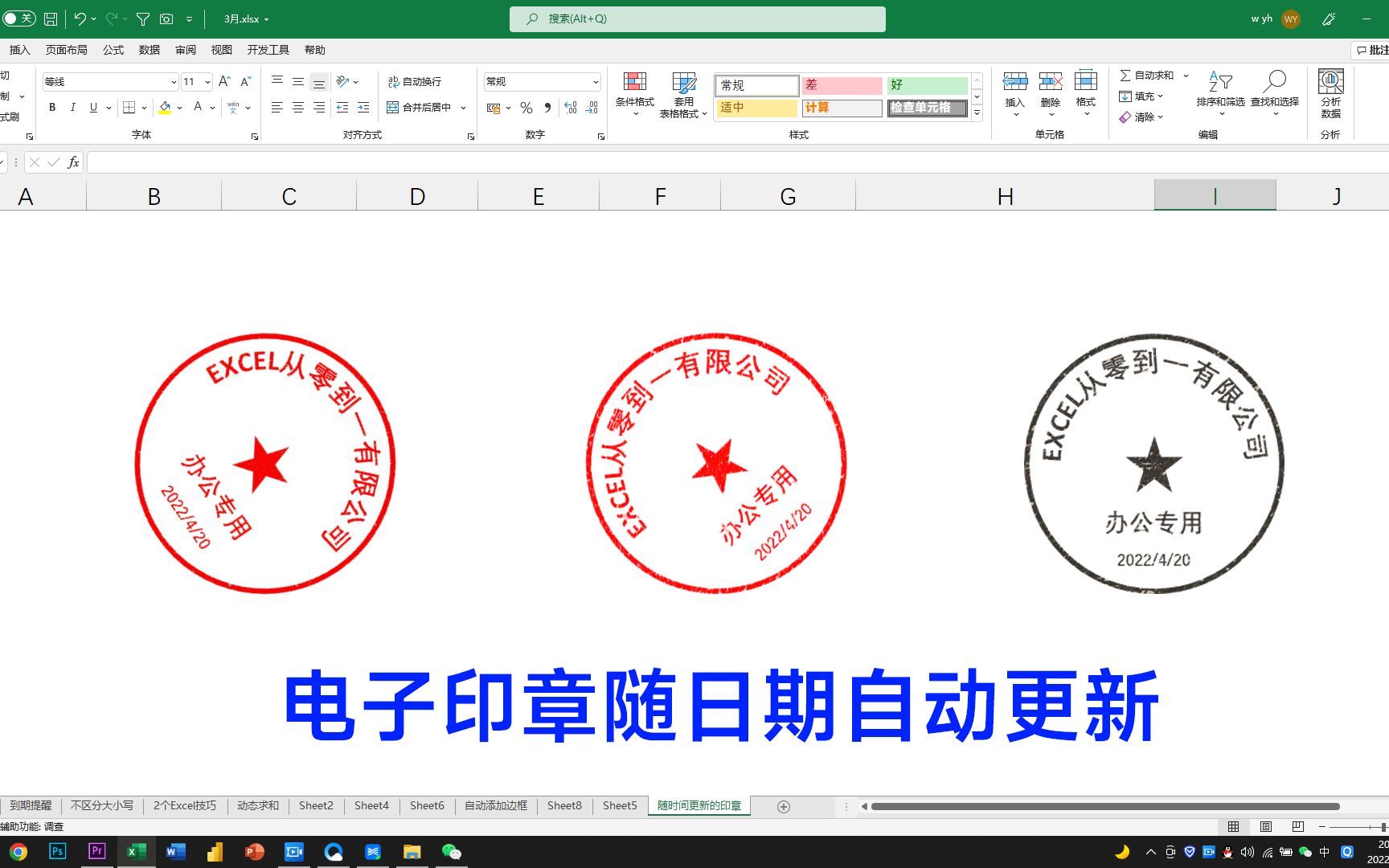Open the 清除 clear dropdown
1389x868 pixels.
[x=1141, y=117]
